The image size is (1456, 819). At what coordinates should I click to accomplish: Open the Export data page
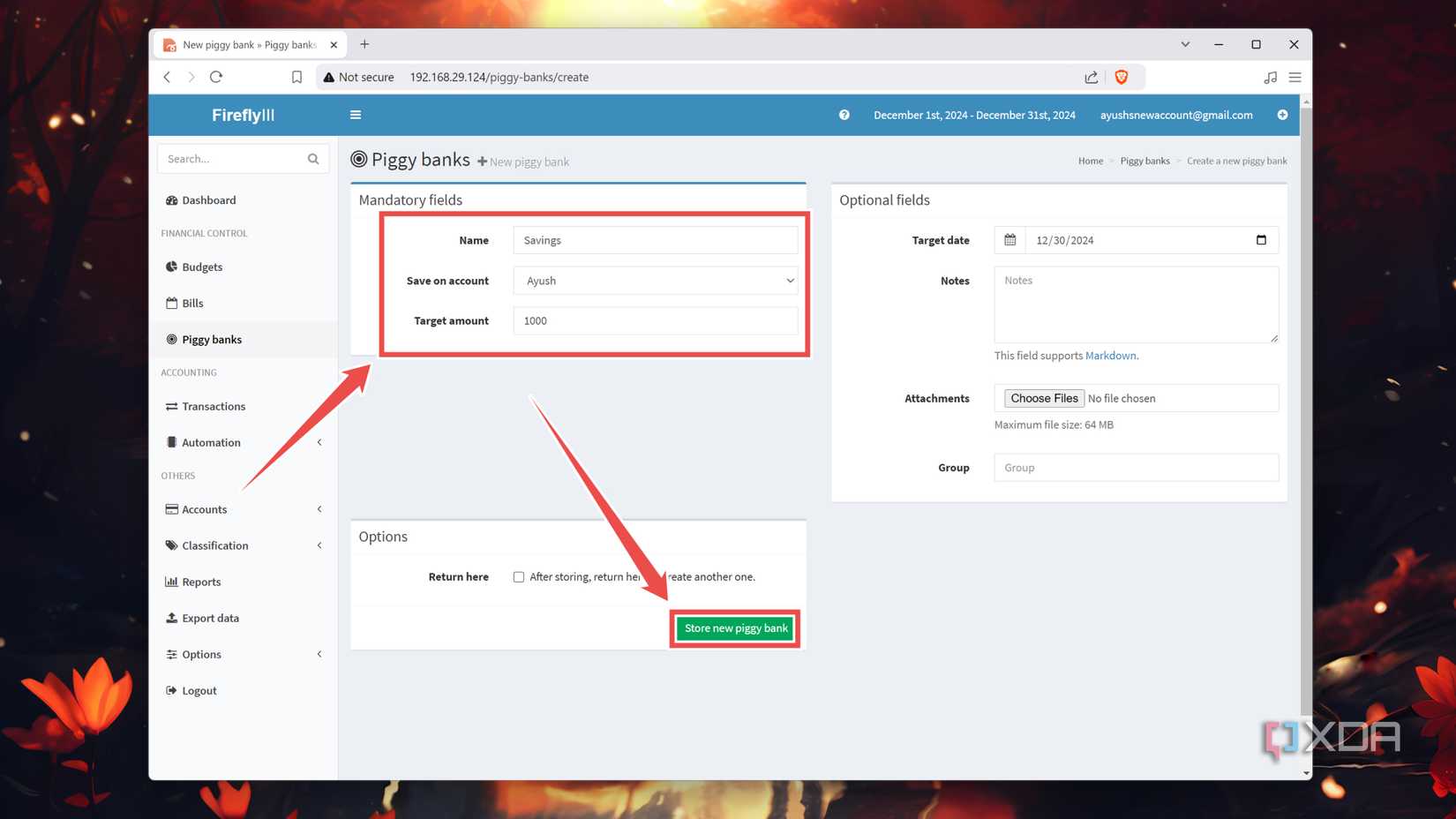click(x=210, y=618)
